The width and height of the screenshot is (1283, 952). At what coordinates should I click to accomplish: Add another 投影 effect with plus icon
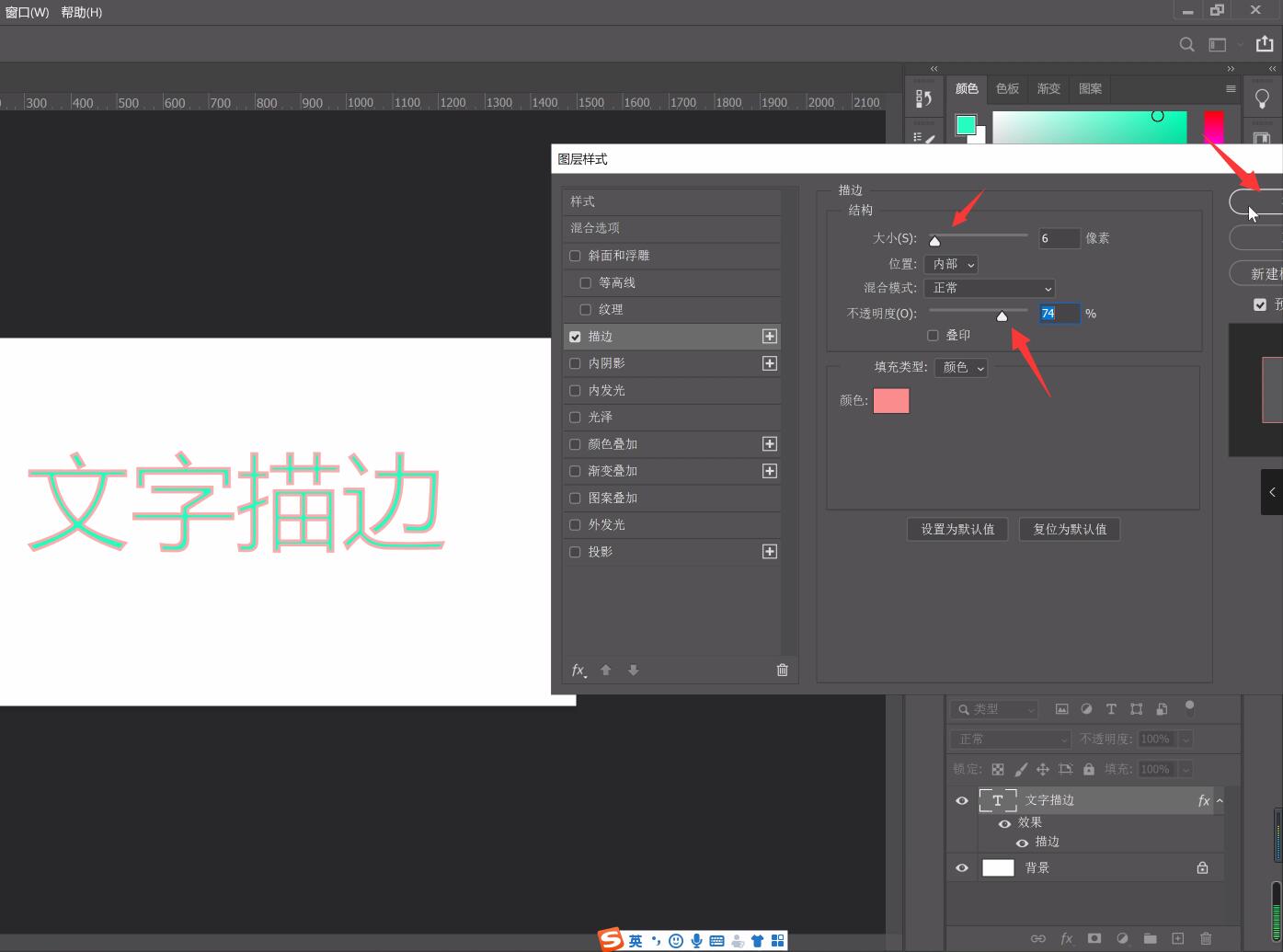[x=770, y=551]
